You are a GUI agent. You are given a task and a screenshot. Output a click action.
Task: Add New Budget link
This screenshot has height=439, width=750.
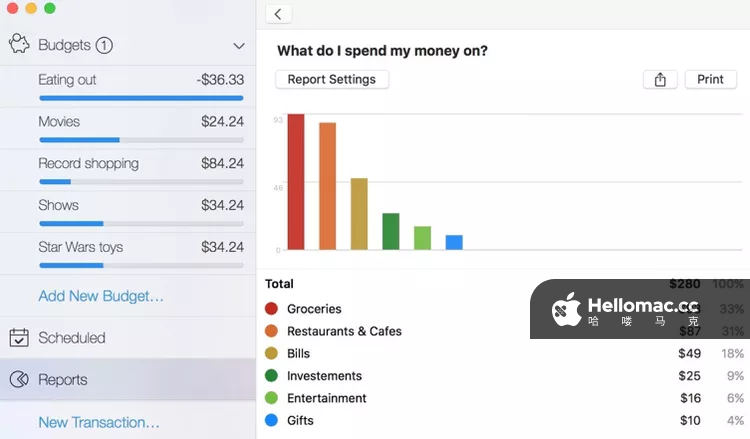click(101, 296)
